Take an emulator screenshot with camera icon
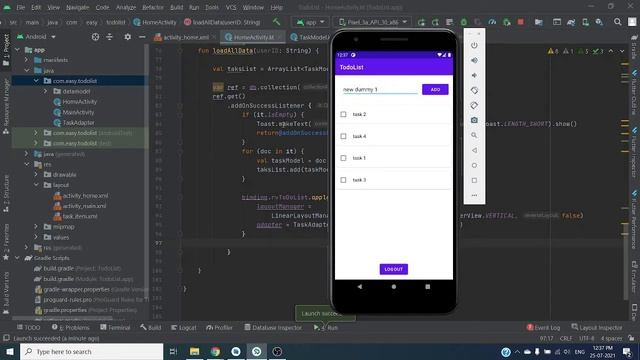Viewport: 640px width, 360px height. [x=474, y=120]
